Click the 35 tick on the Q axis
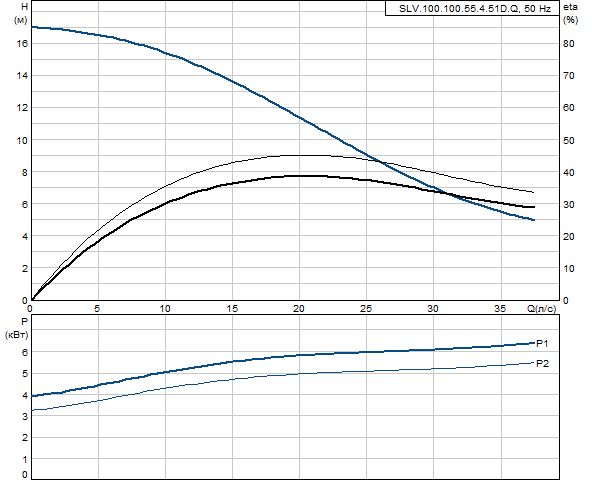Viewport: 592px width, 480px height. pyautogui.click(x=500, y=309)
